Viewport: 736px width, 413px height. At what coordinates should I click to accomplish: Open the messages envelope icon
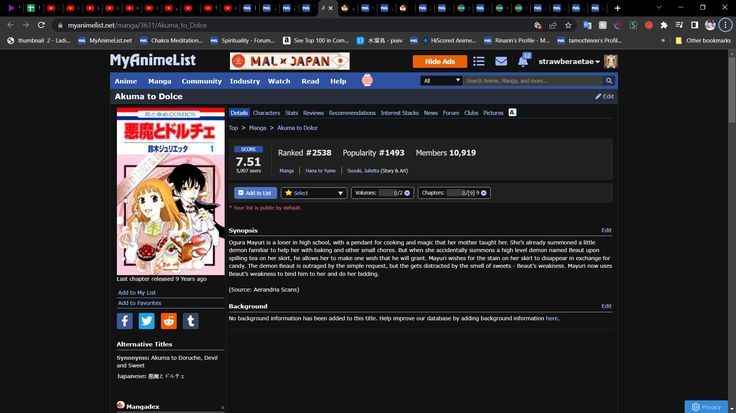pos(501,61)
